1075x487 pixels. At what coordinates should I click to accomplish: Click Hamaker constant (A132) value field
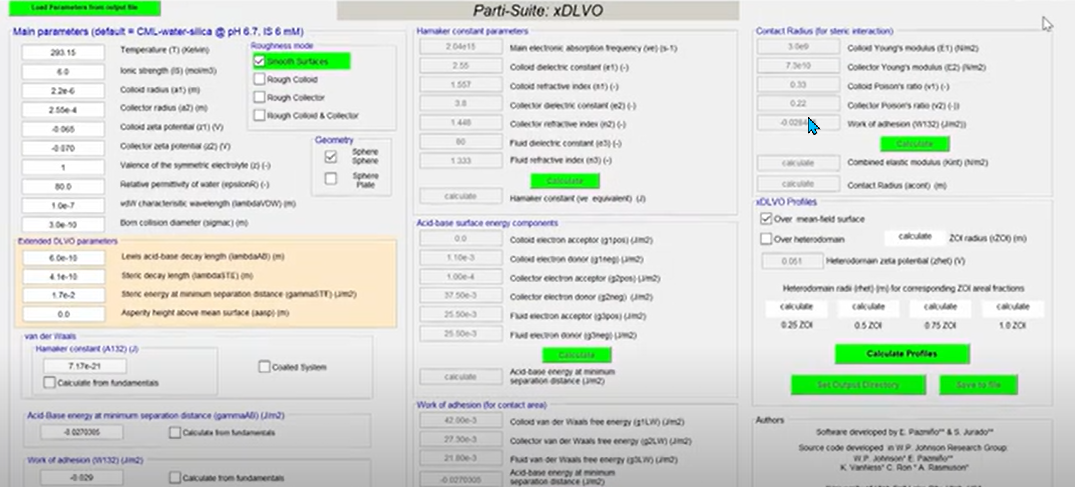84,366
